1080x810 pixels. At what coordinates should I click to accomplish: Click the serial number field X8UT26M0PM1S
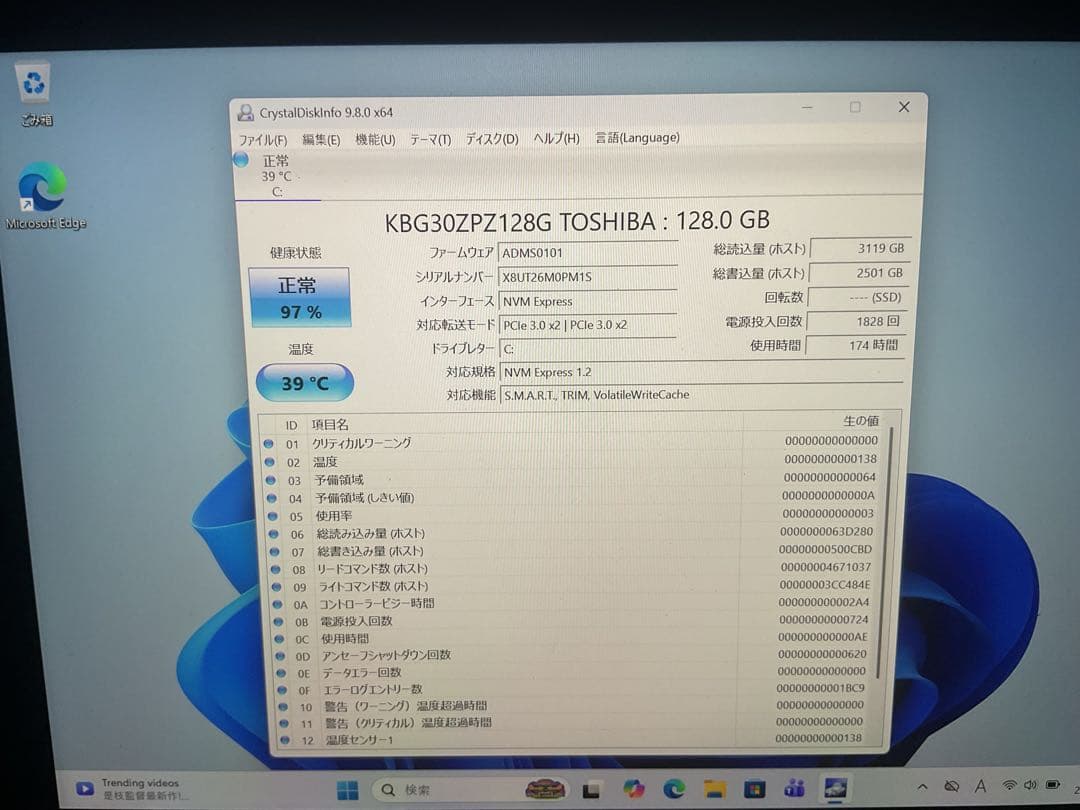[x=587, y=277]
